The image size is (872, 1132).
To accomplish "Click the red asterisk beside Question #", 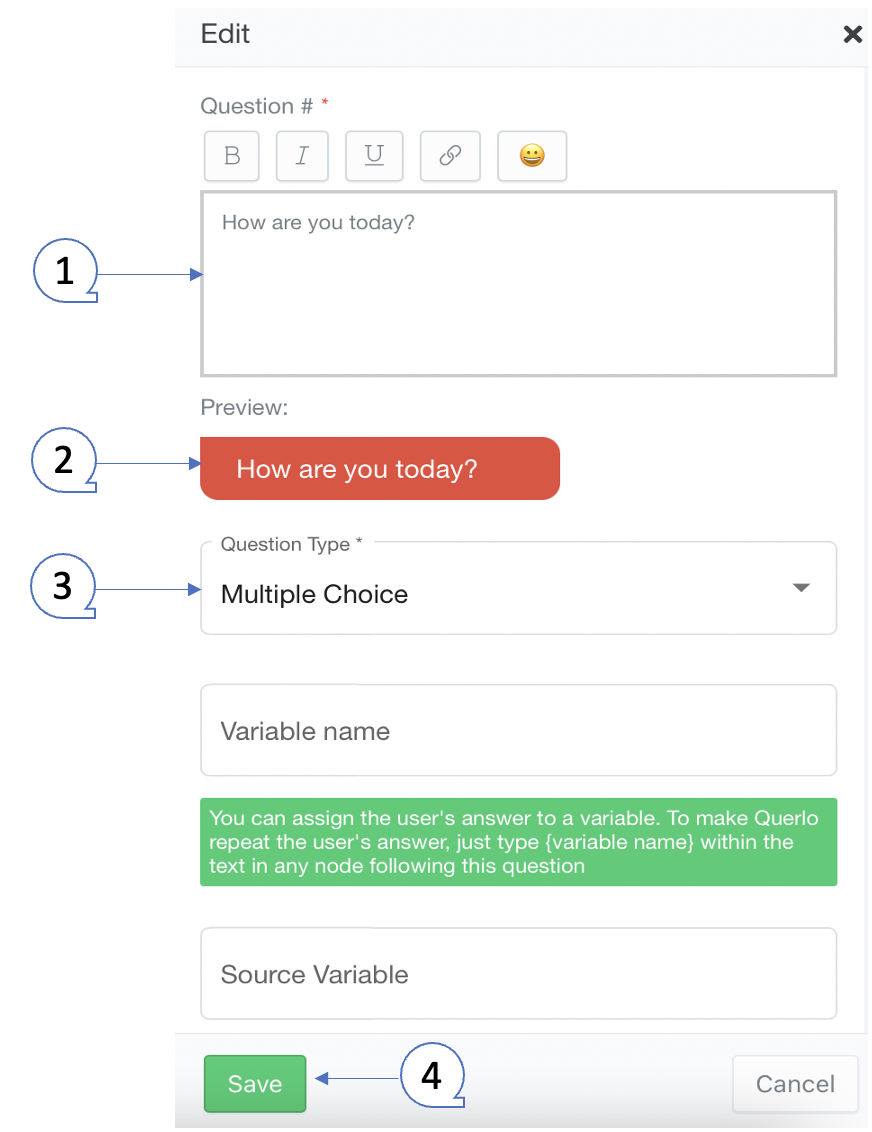I will coord(325,100).
